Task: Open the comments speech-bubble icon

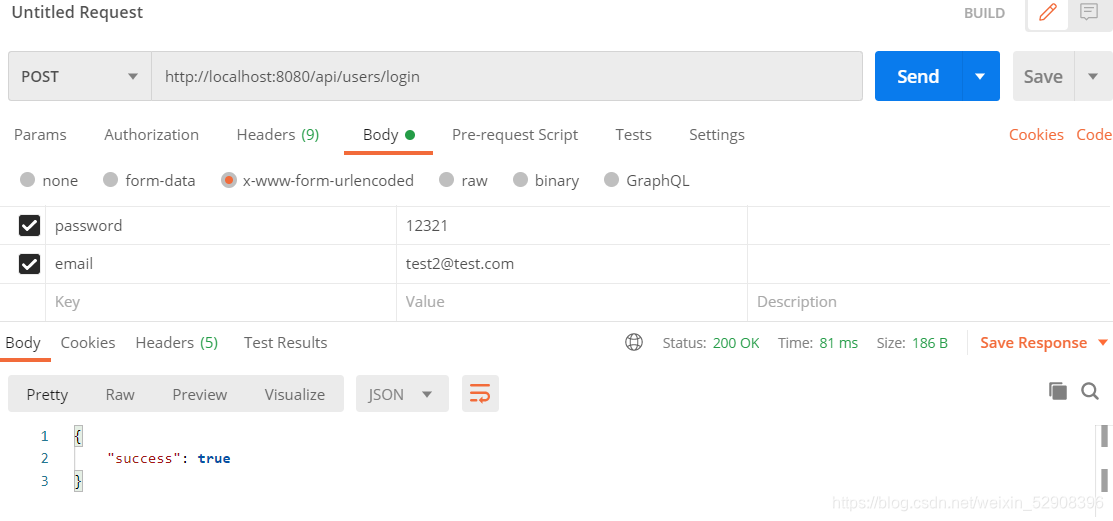Action: 1088,12
